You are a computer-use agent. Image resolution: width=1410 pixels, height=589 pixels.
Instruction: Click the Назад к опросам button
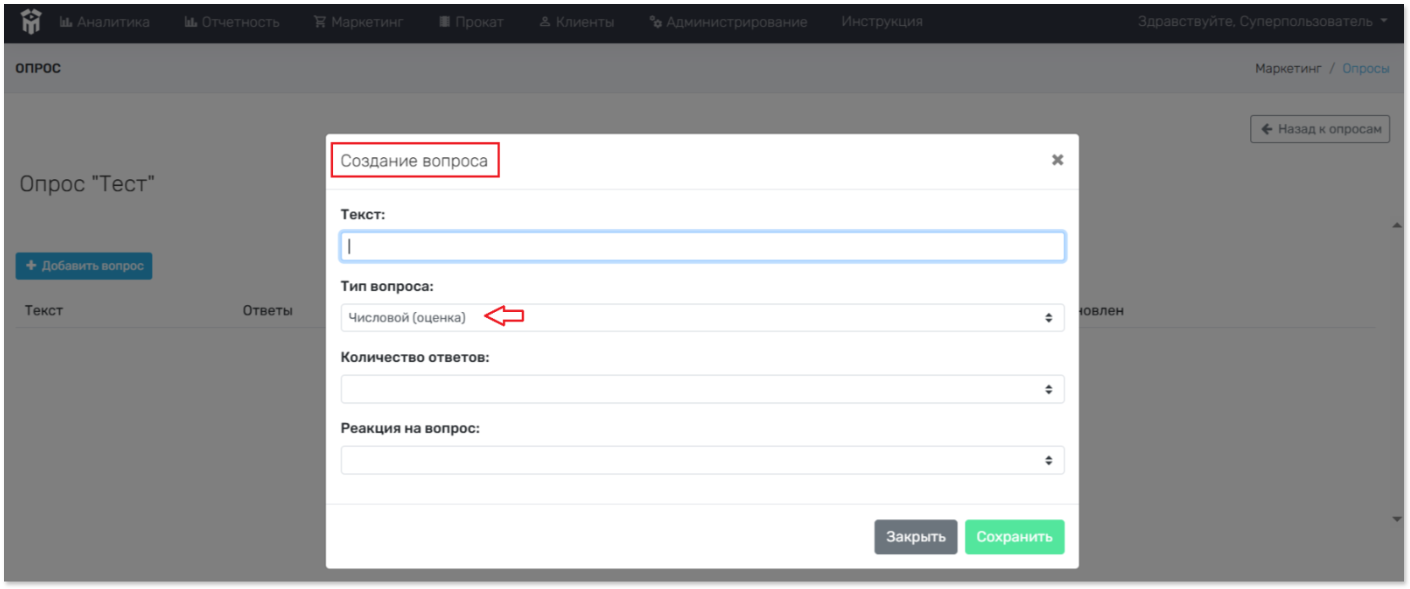1319,129
